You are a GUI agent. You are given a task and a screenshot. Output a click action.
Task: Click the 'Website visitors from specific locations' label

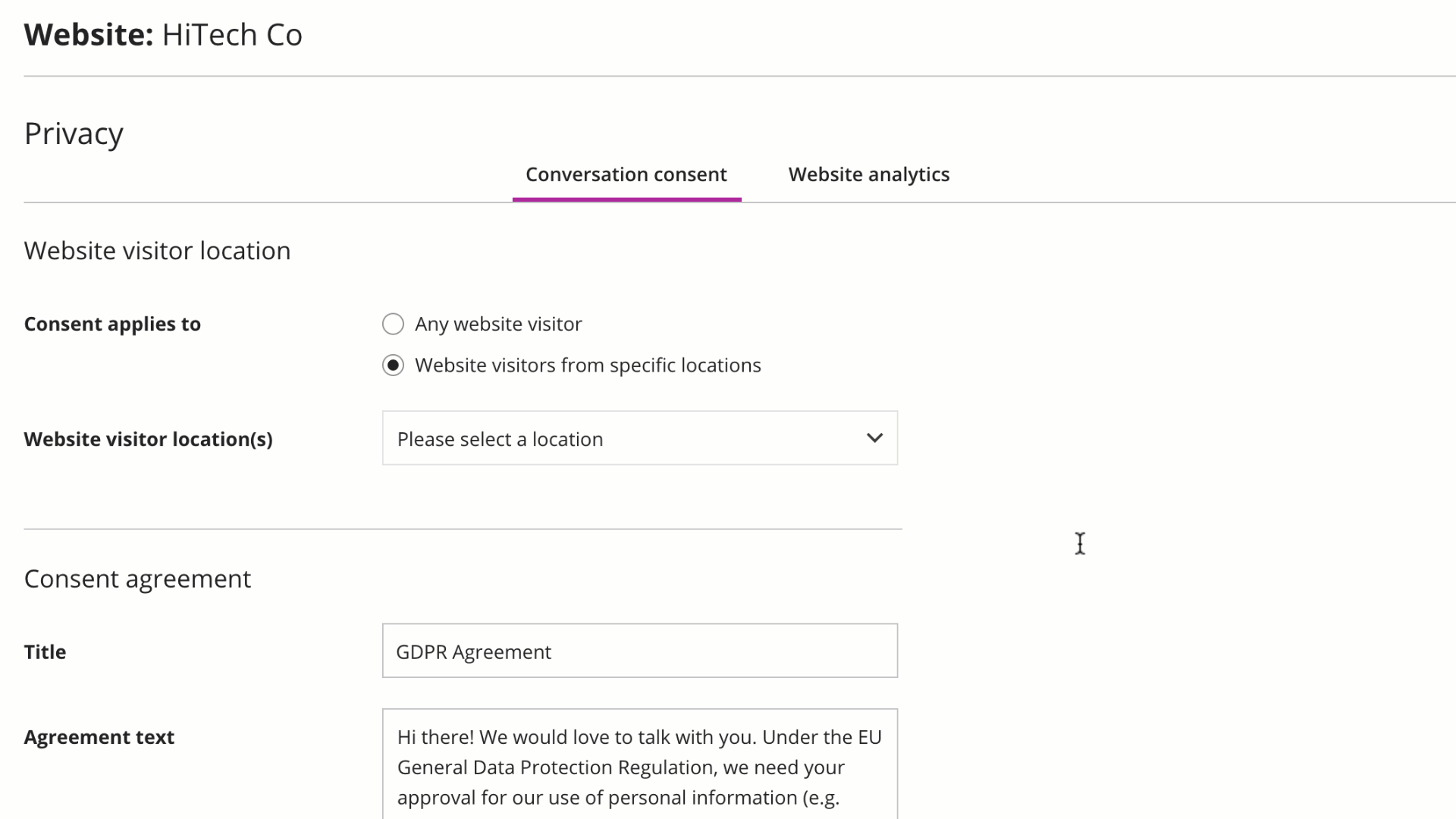tap(588, 366)
